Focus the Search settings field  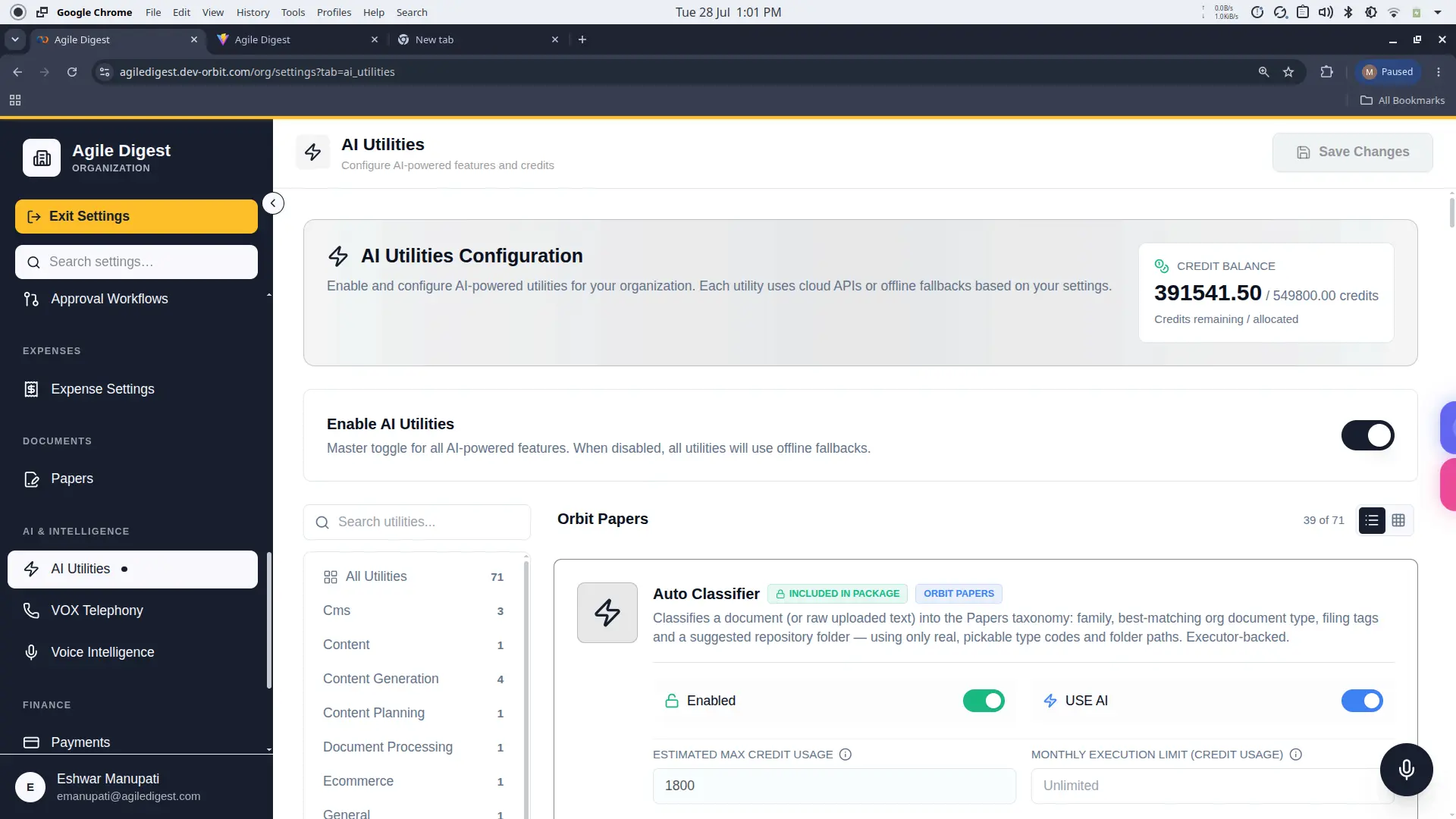point(136,262)
